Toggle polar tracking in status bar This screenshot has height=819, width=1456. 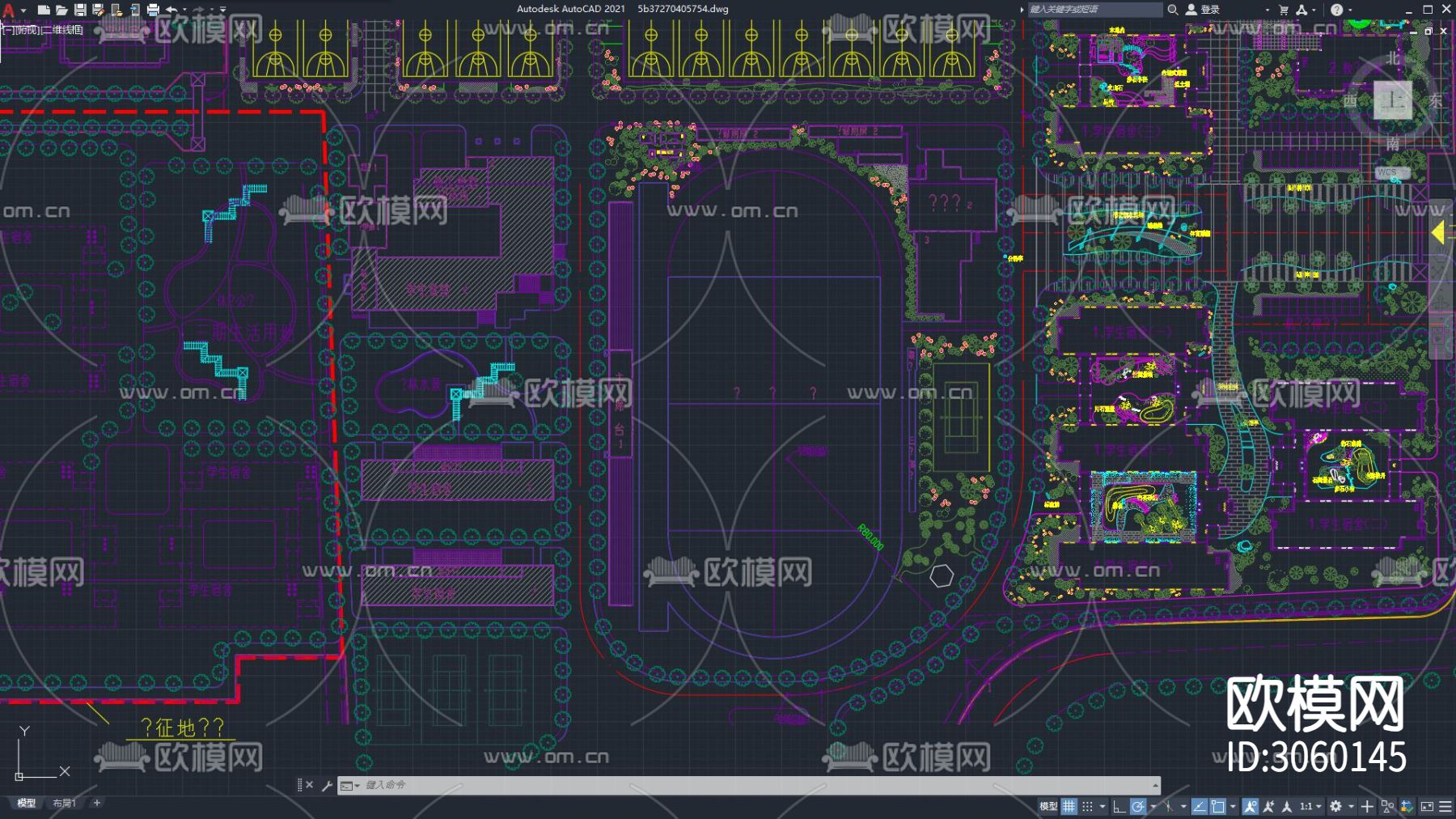pos(1138,806)
